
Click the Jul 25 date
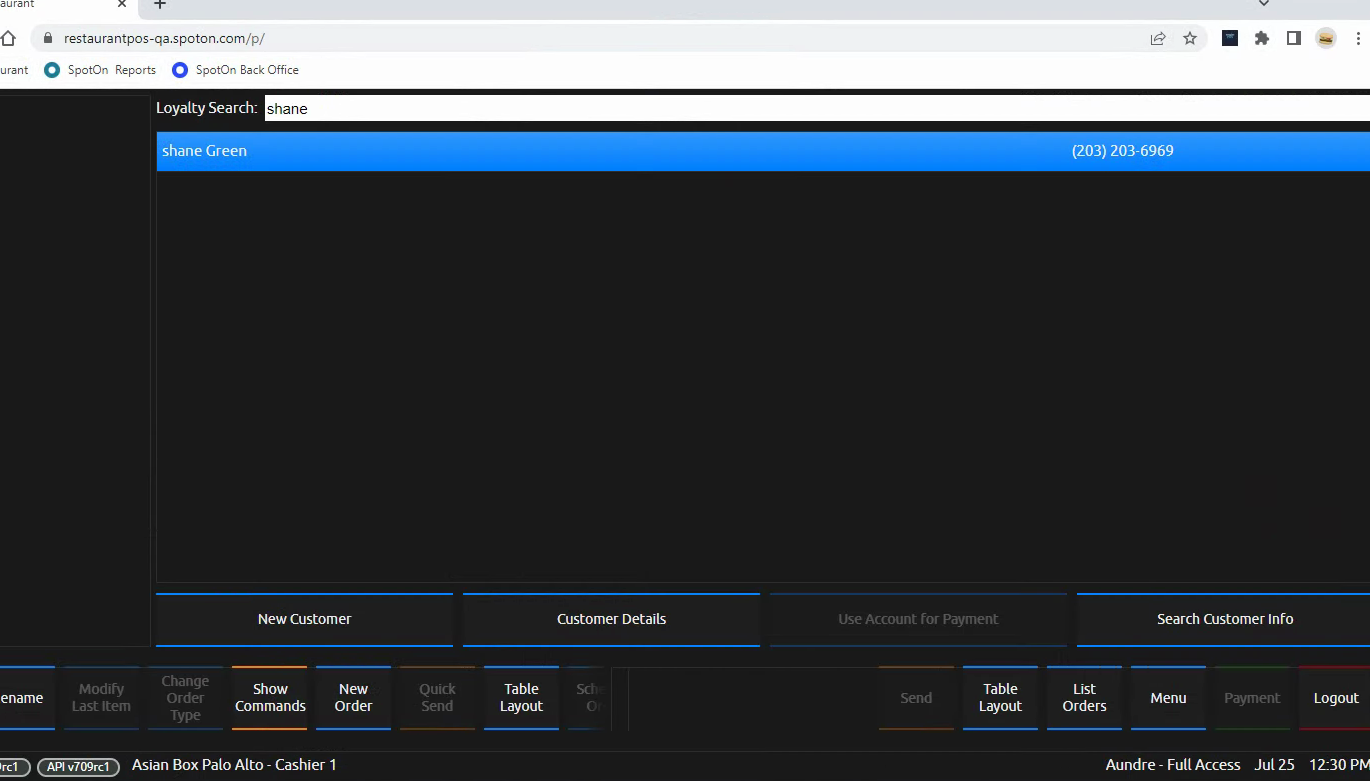(x=1275, y=765)
